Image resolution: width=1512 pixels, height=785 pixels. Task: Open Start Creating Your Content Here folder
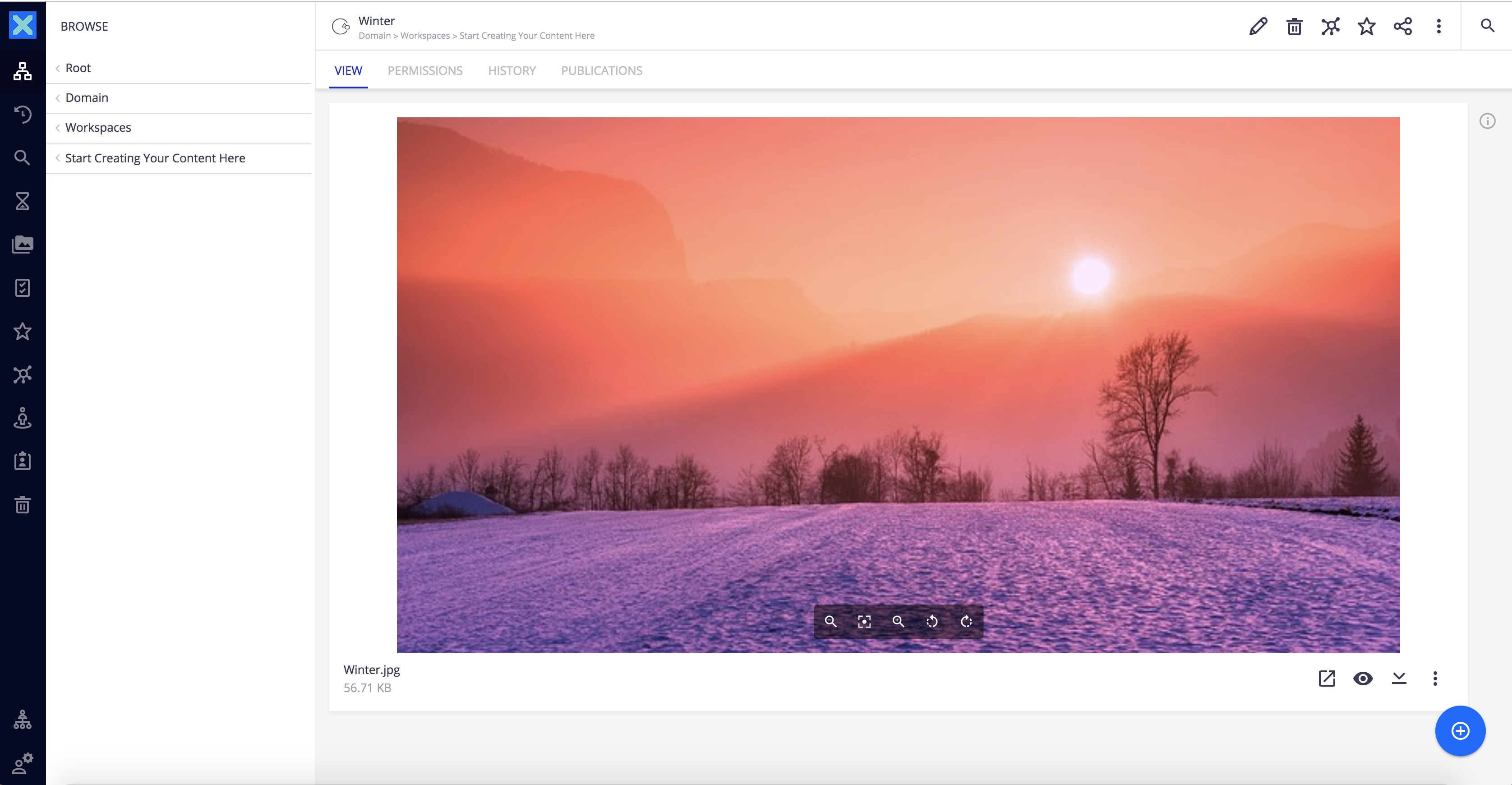155,158
